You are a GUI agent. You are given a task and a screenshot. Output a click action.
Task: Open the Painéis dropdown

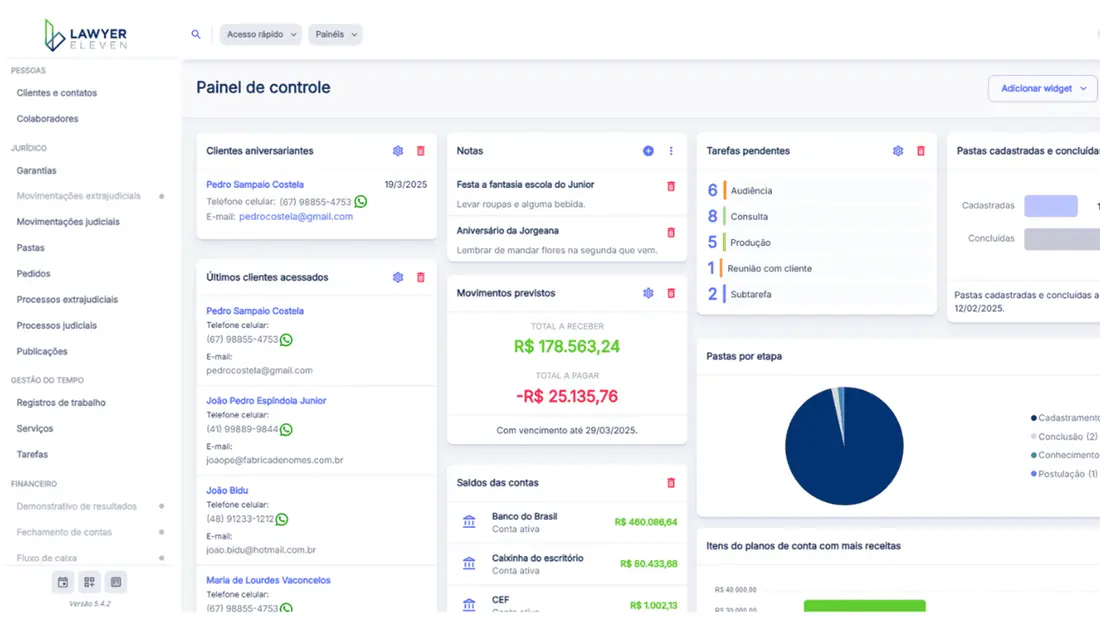(x=335, y=34)
